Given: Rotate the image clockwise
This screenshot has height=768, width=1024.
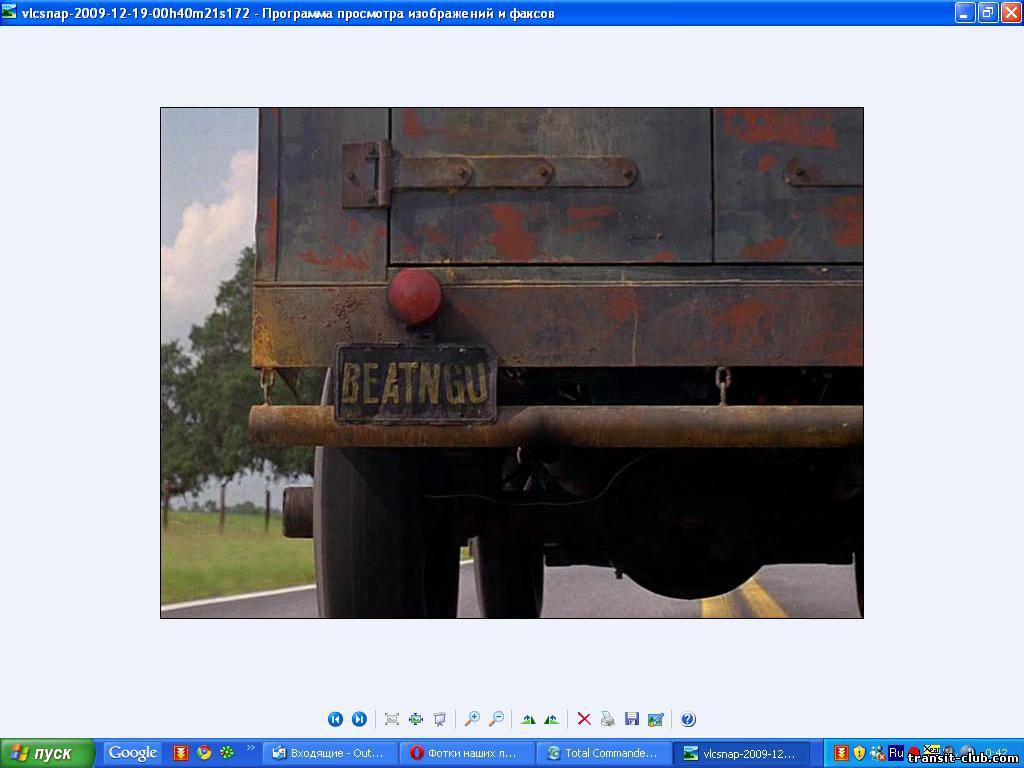Looking at the screenshot, I should coord(528,719).
